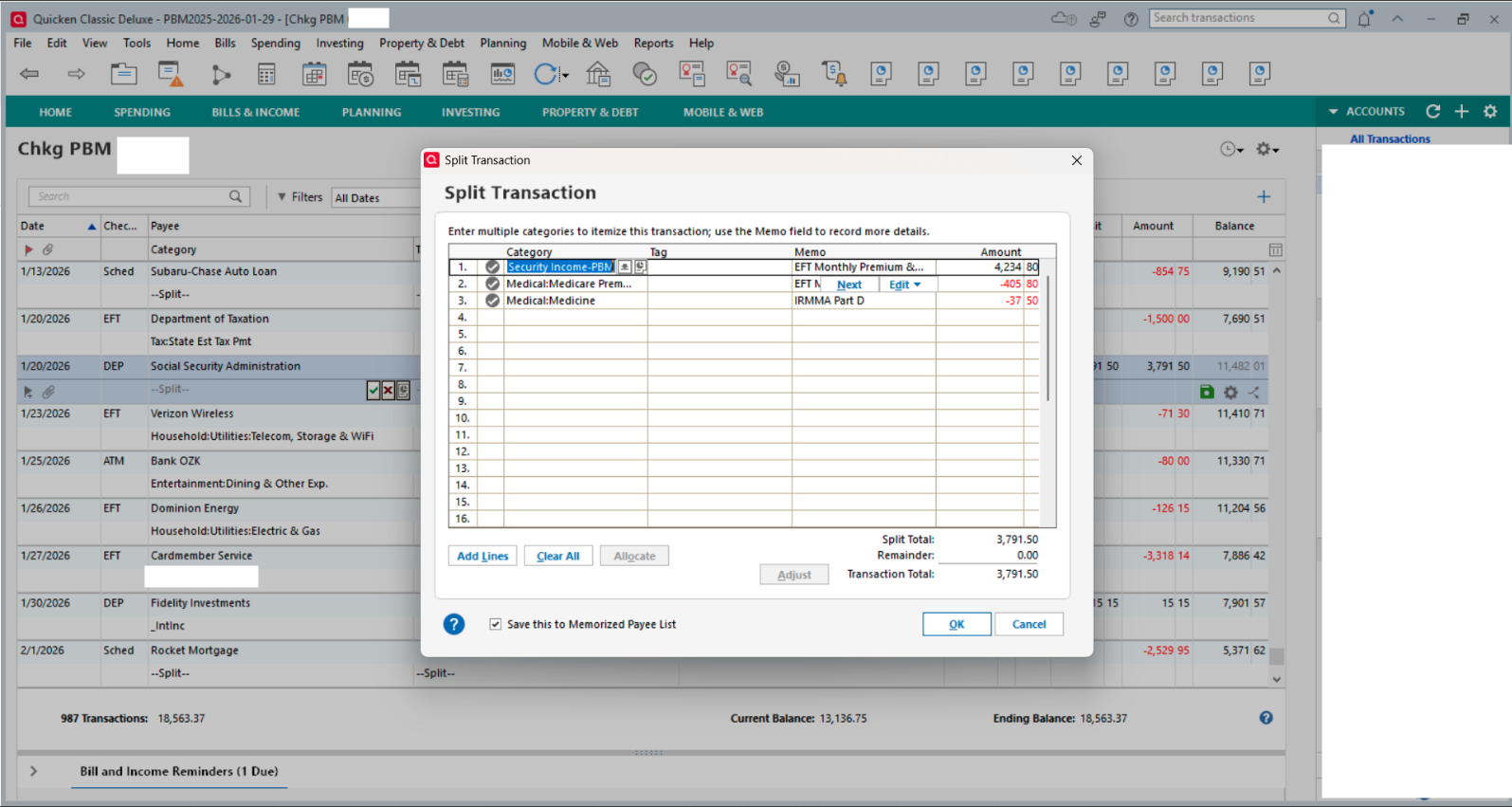Open the help question mark in title bar
This screenshot has height=807, width=1512.
tap(1131, 19)
